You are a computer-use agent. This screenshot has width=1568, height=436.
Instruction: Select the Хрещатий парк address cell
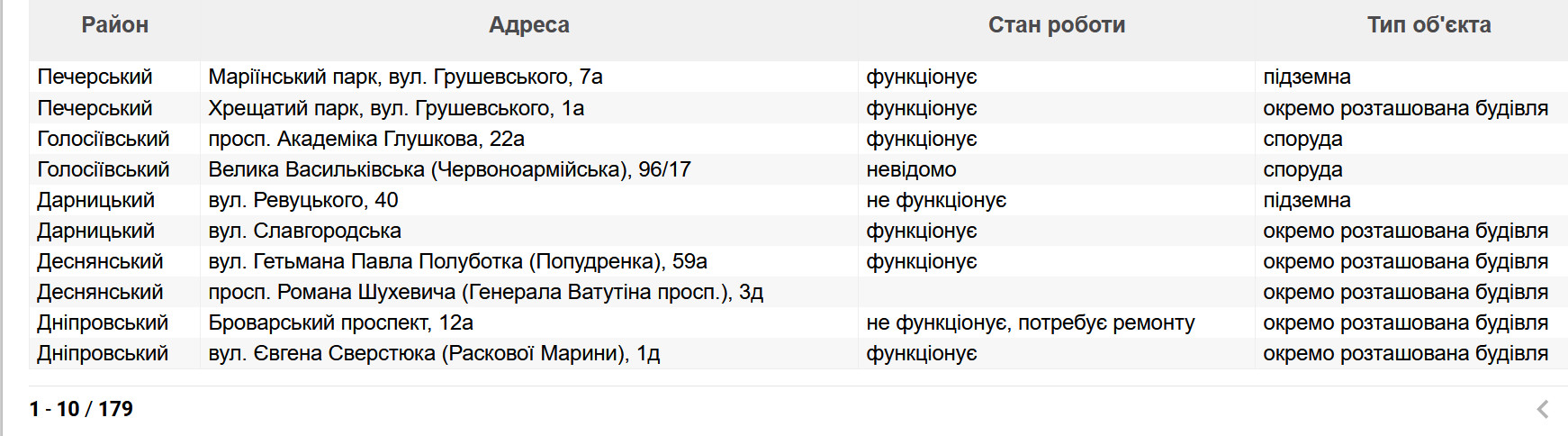396,108
